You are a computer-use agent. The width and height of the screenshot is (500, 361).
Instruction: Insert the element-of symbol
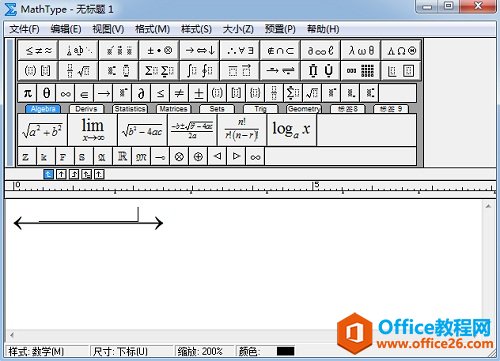(85, 93)
